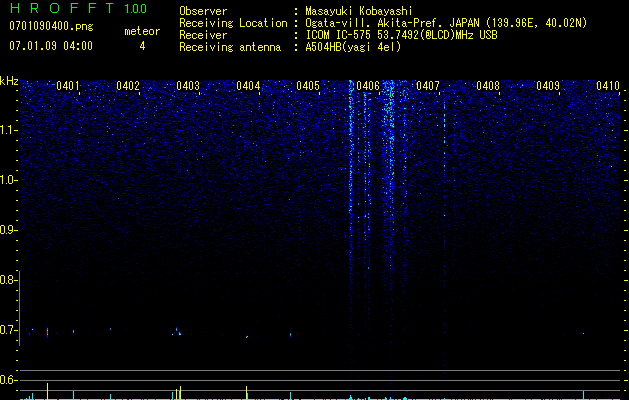The height and width of the screenshot is (400, 629).
Task: Click the 0404 time marker
Action: [248, 86]
